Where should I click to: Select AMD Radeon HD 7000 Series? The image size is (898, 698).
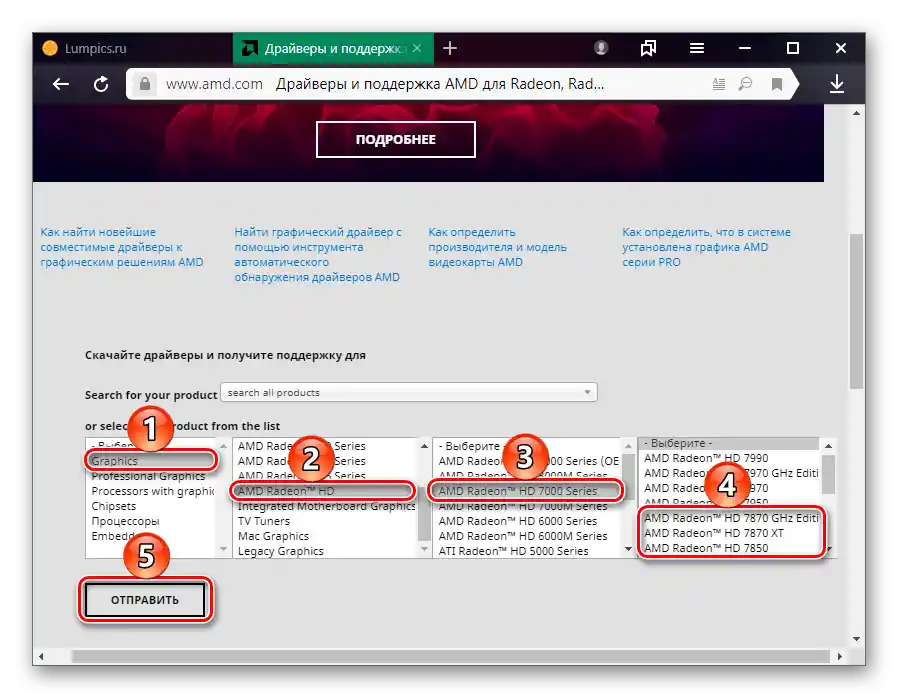[x=527, y=491]
